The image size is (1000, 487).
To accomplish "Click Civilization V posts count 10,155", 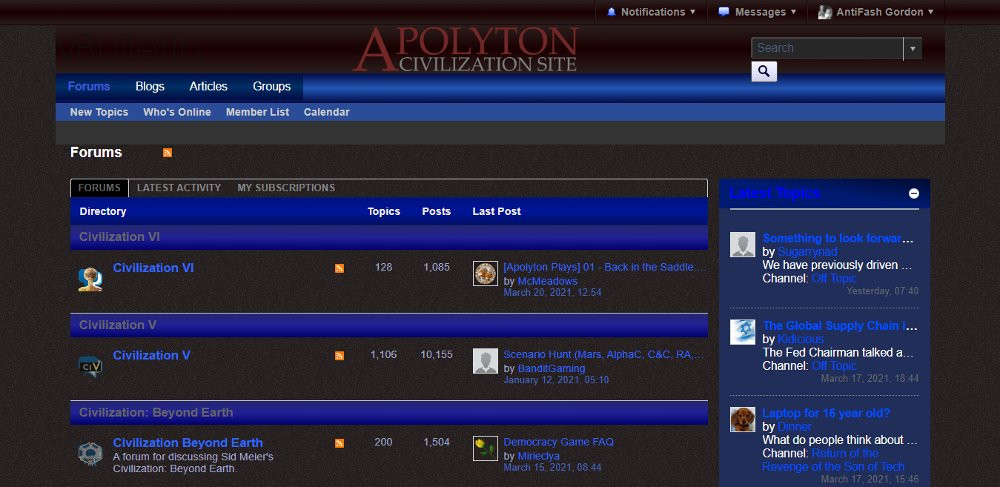I will point(436,354).
